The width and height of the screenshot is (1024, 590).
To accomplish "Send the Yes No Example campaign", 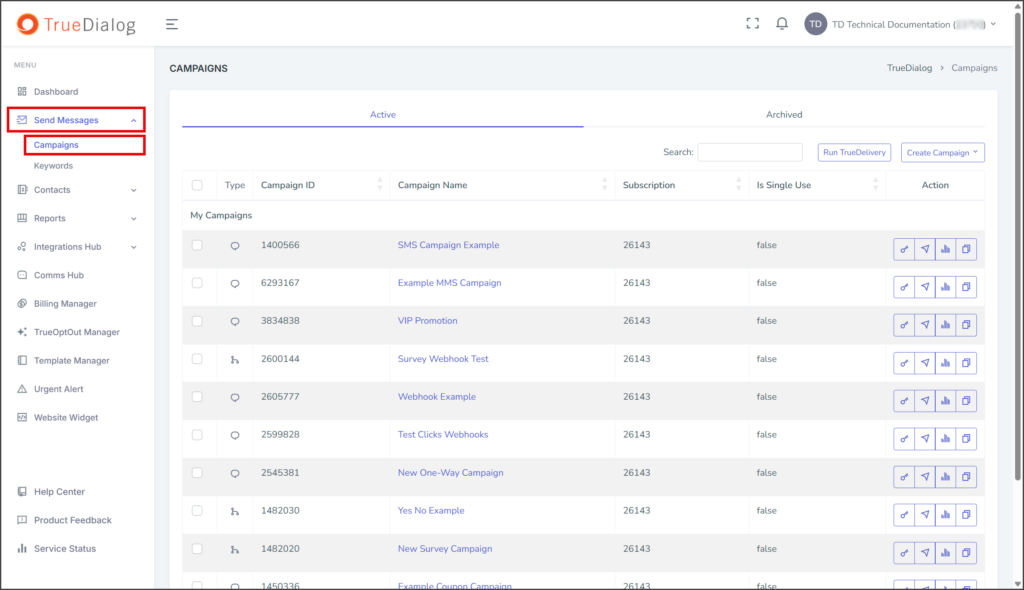I will [925, 514].
